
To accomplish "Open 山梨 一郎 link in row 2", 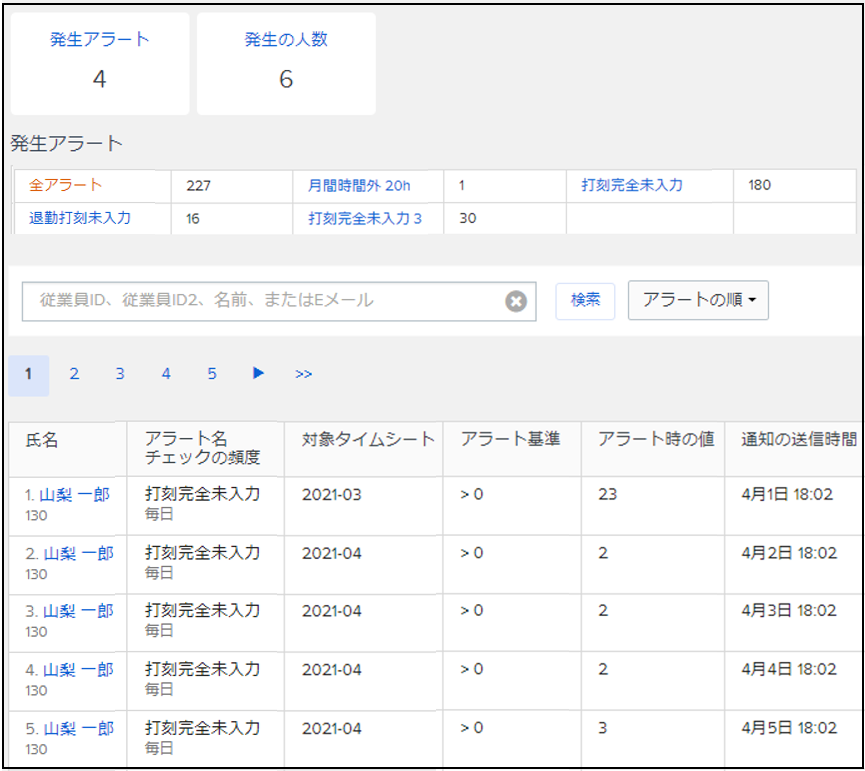I will [x=78, y=553].
